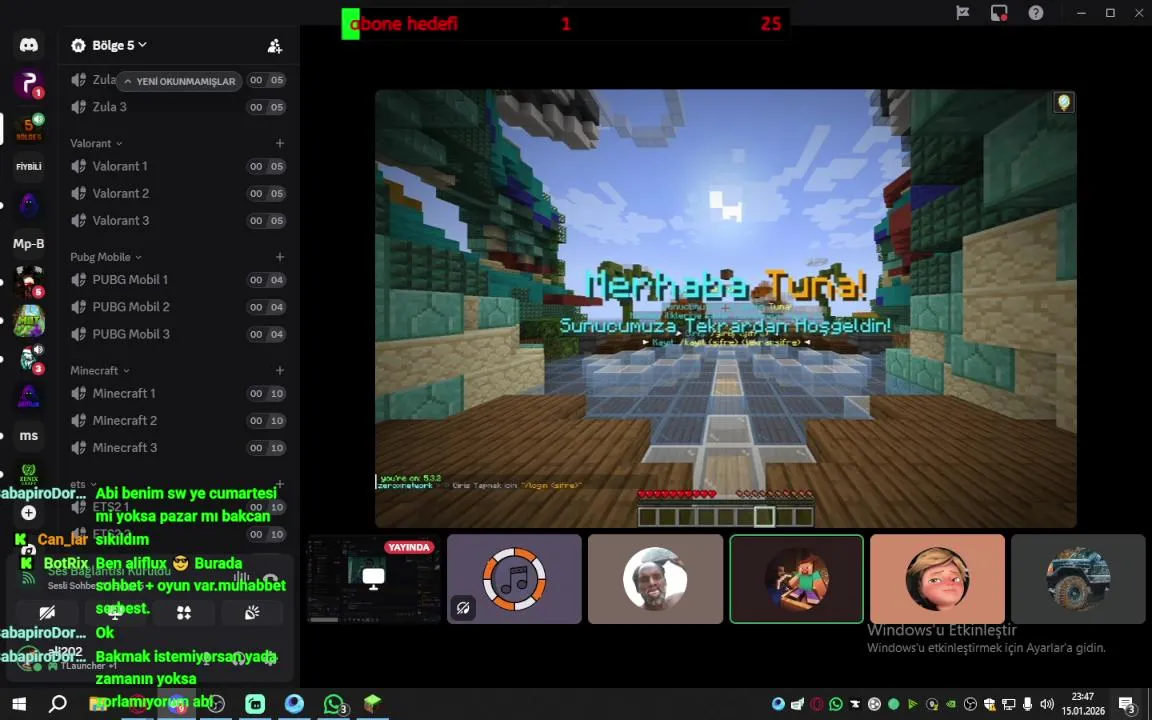This screenshot has width=1152, height=720.
Task: Add a channel to Valorant category
Action: (x=280, y=143)
